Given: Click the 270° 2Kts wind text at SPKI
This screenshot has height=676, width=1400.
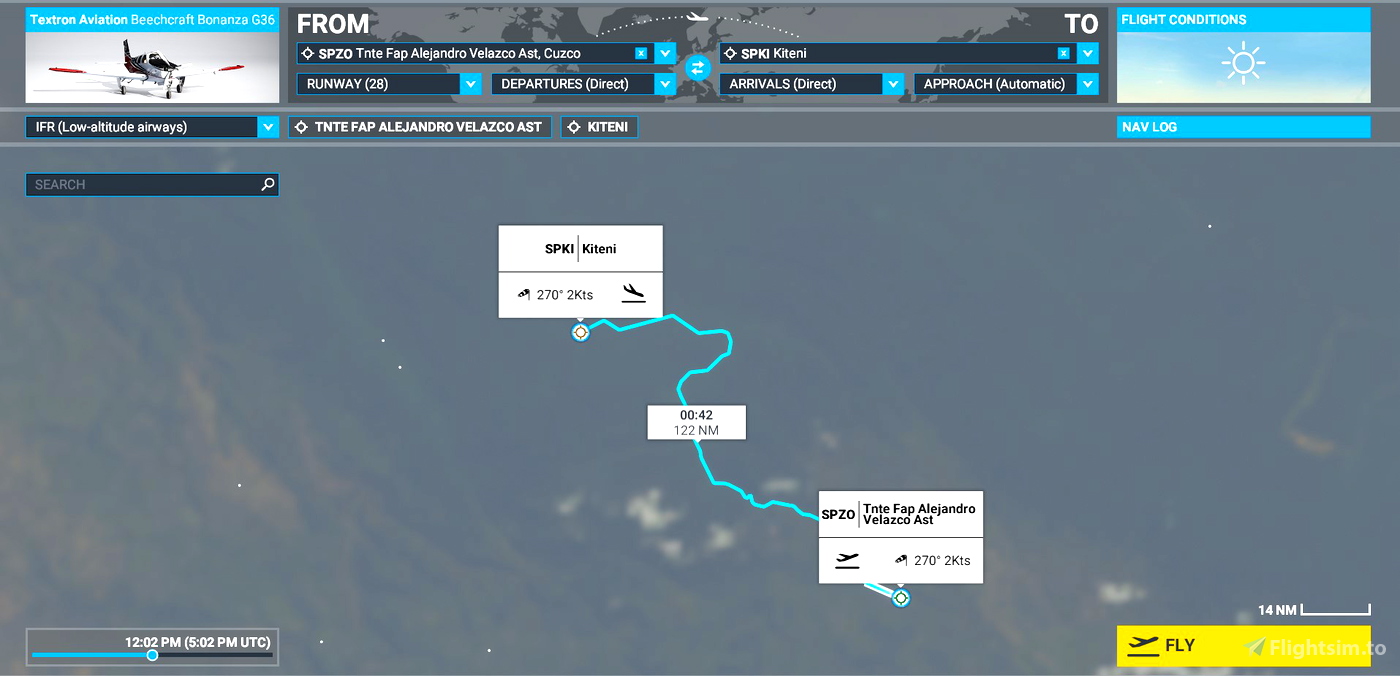Looking at the screenshot, I should coord(565,295).
